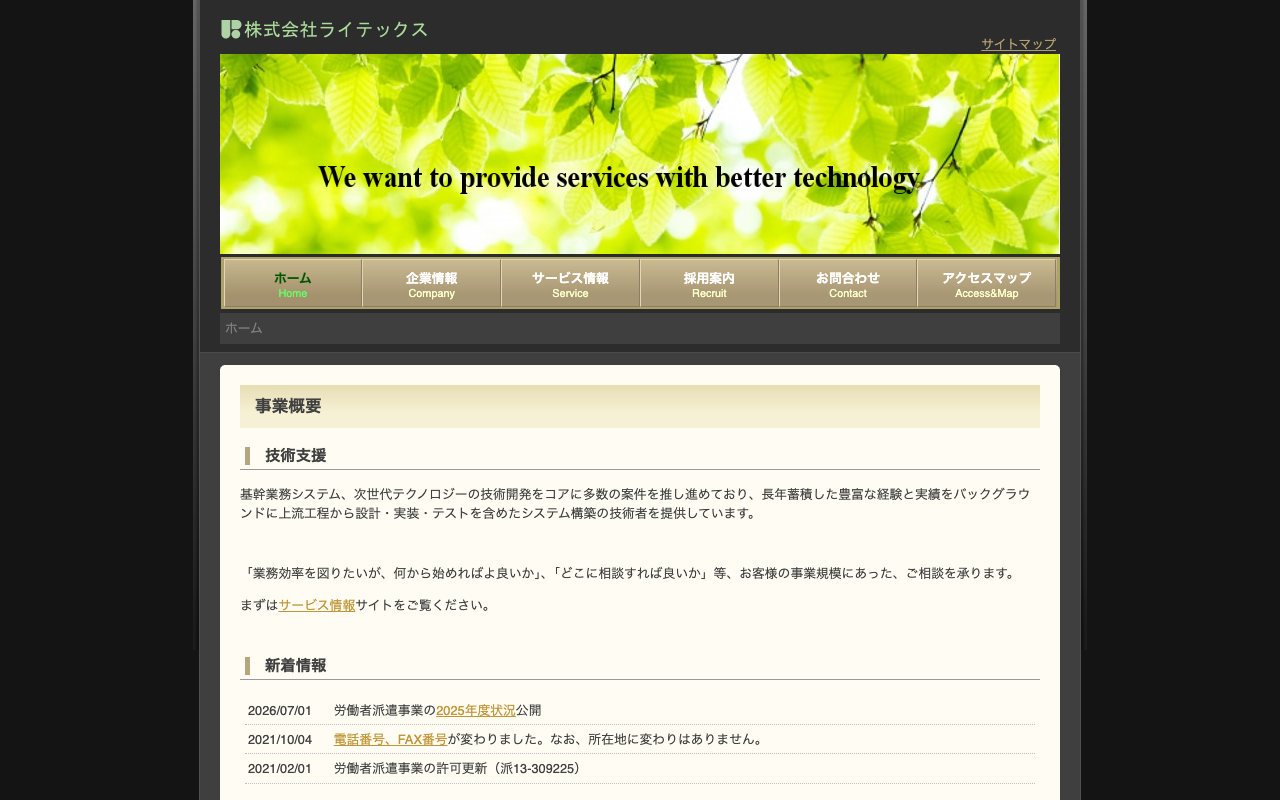
Task: Select the ホーム Home navigation tab
Action: tap(293, 283)
